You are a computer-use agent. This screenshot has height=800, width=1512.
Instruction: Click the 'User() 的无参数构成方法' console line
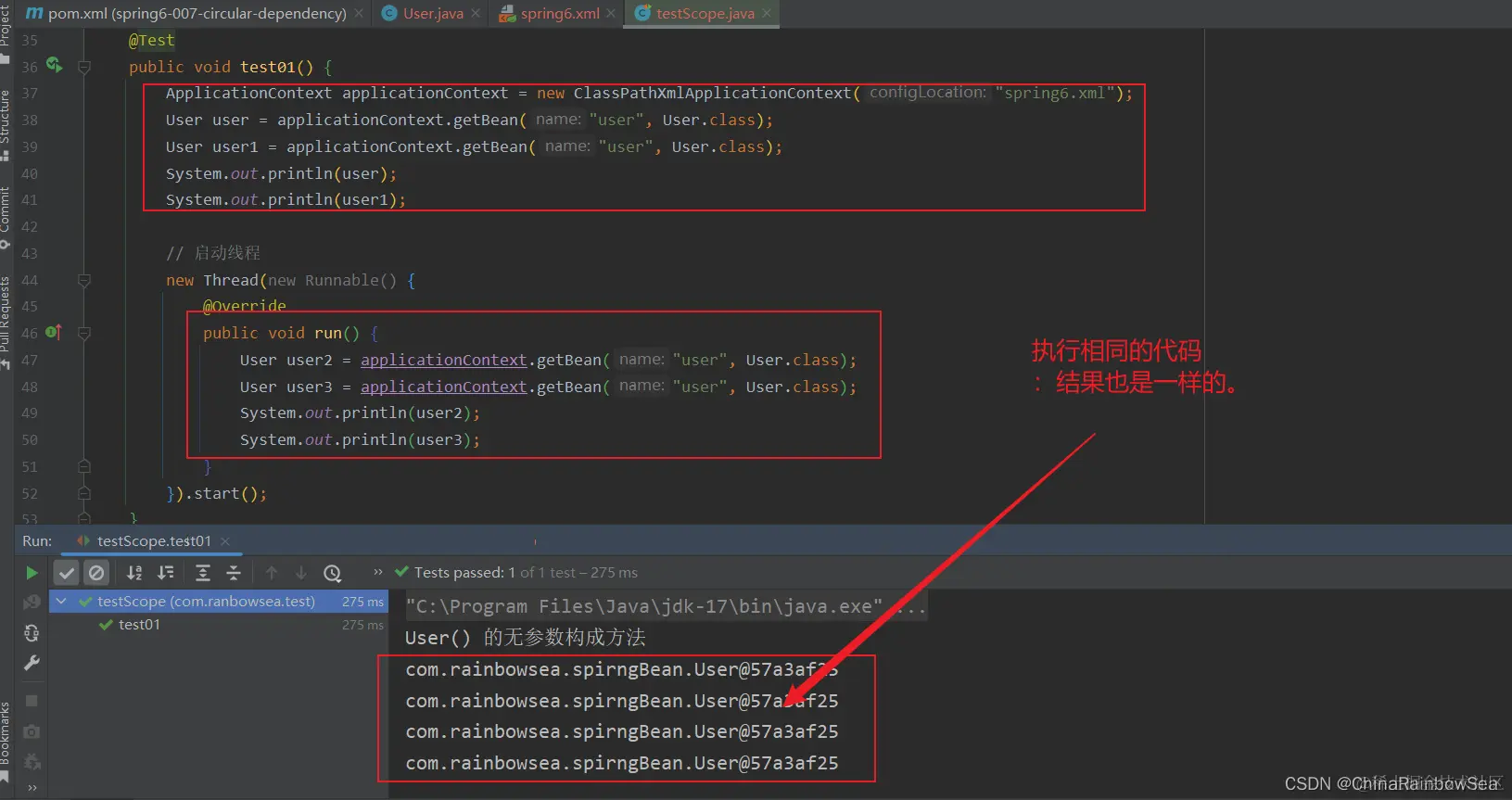(526, 638)
